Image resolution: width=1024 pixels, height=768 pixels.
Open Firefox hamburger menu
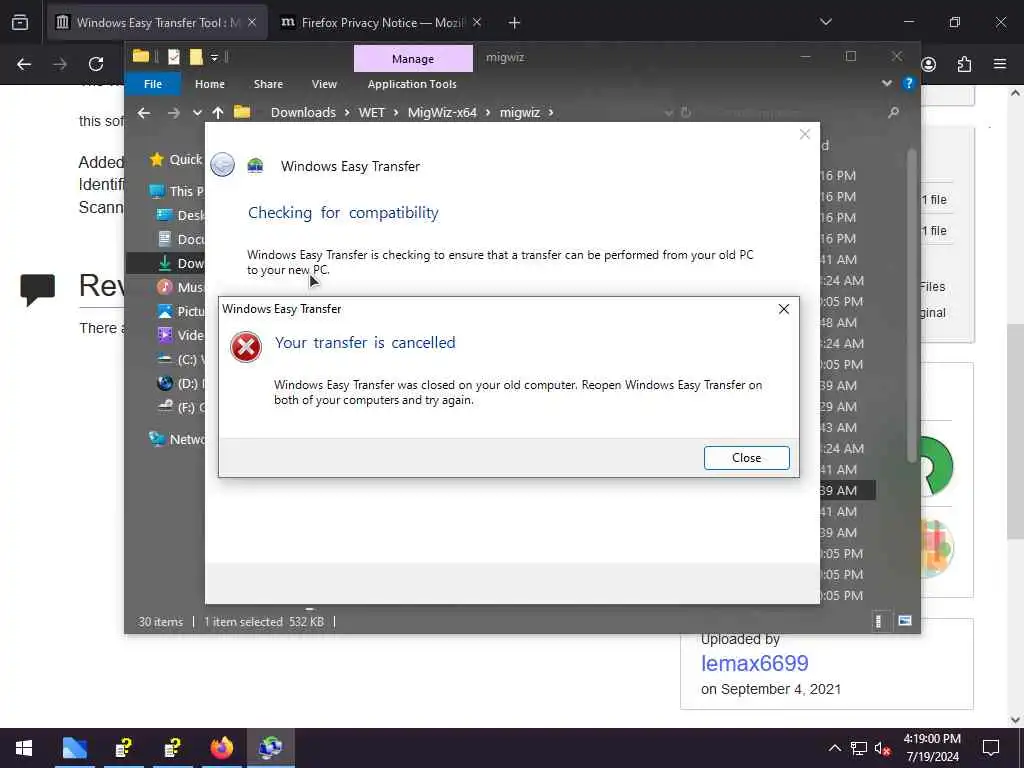pos(999,64)
